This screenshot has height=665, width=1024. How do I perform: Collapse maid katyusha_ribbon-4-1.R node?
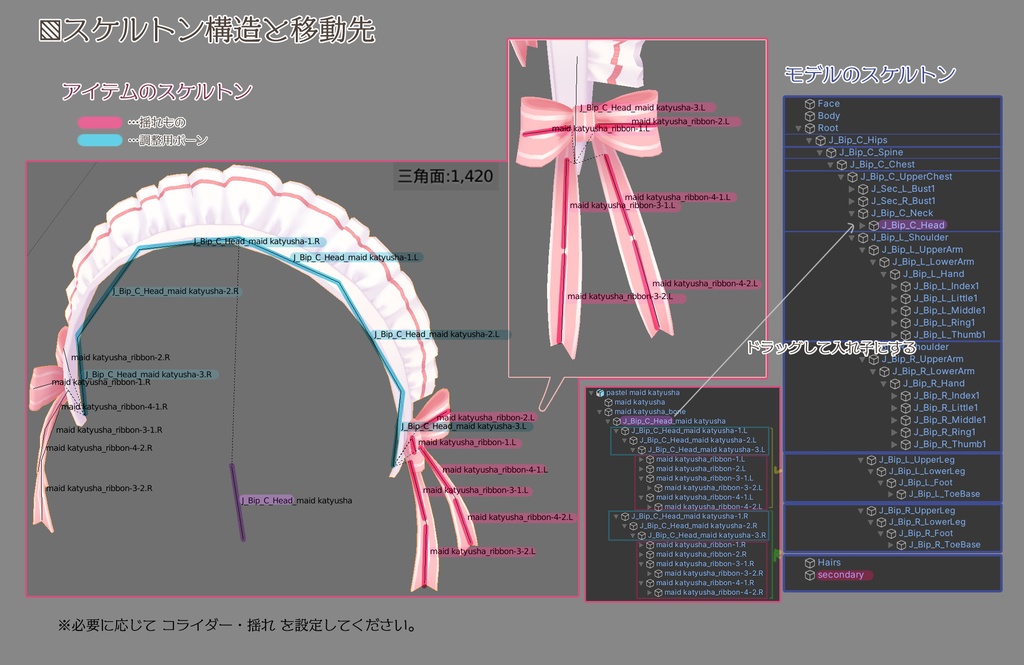tap(641, 583)
